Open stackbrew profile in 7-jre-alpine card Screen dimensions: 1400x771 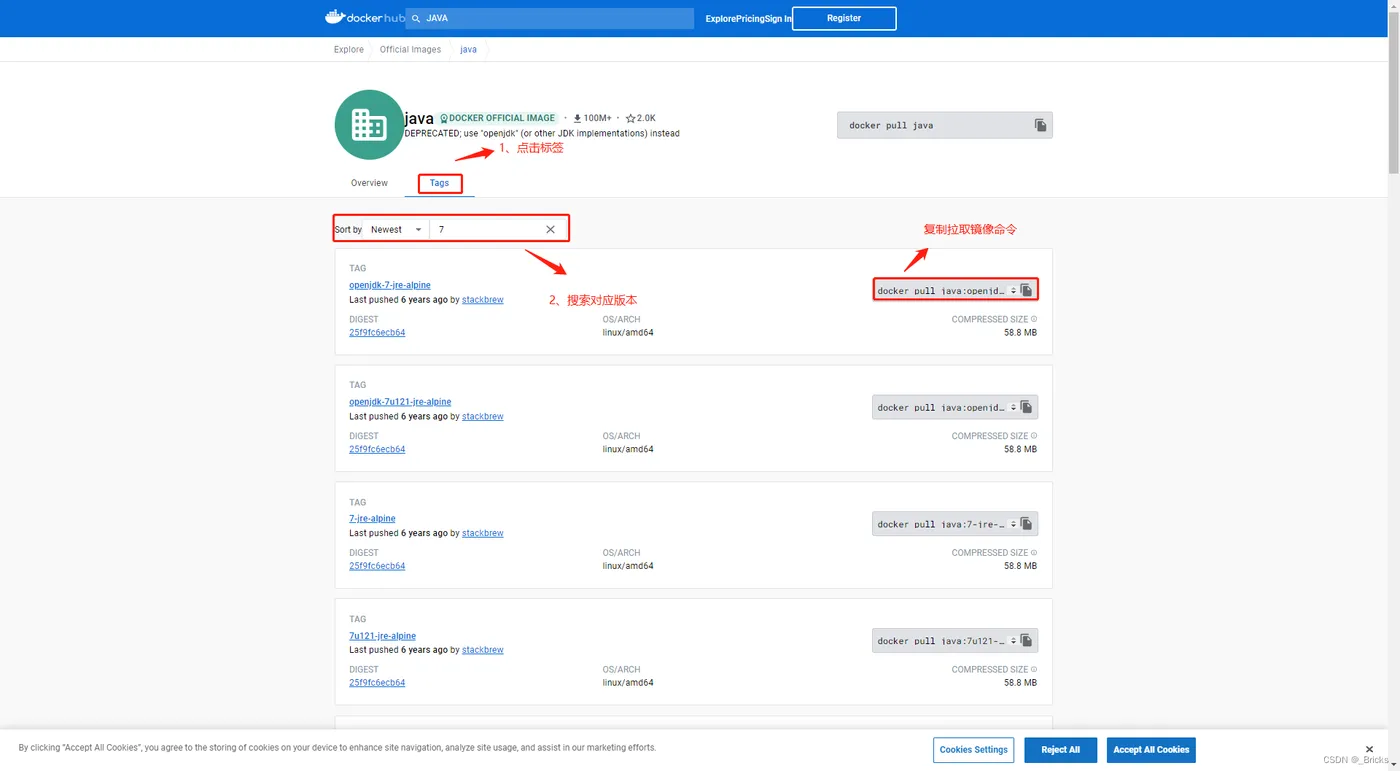(x=483, y=533)
